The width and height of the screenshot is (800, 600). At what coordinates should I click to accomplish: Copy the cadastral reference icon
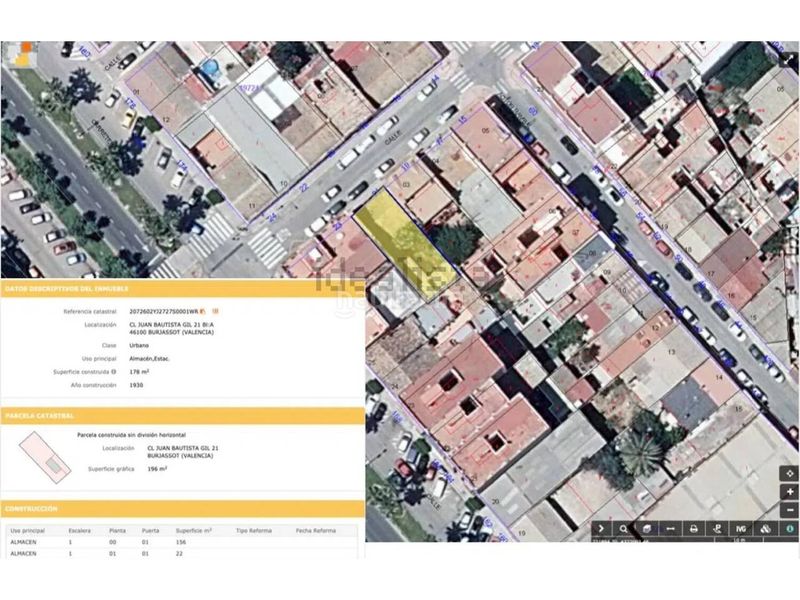coord(203,311)
